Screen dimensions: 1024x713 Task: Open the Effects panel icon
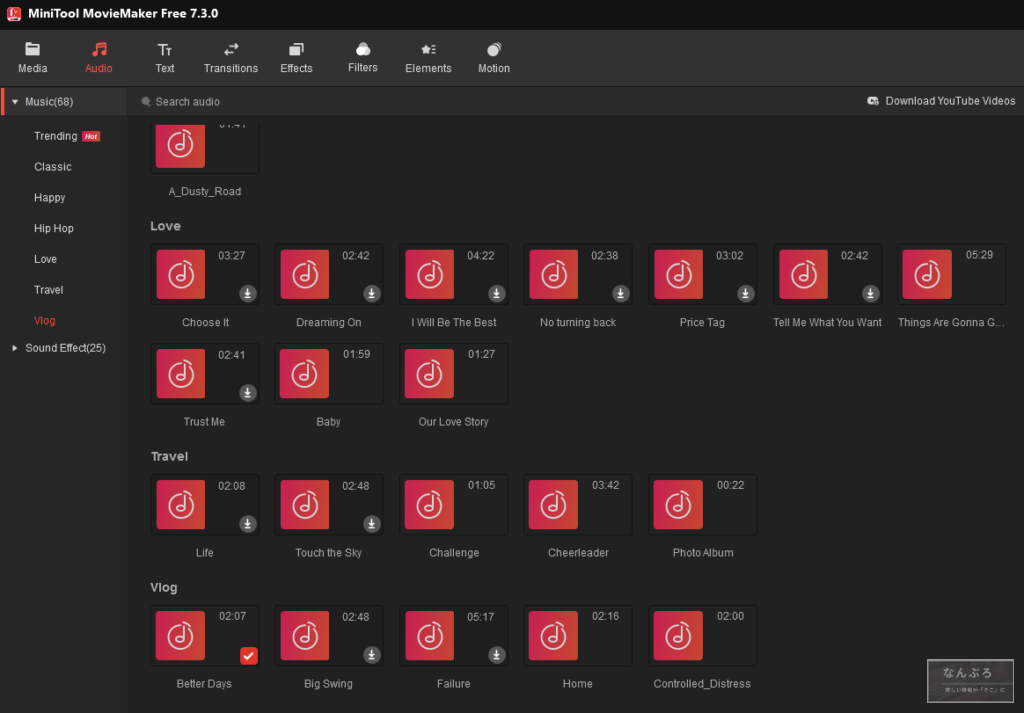(296, 50)
